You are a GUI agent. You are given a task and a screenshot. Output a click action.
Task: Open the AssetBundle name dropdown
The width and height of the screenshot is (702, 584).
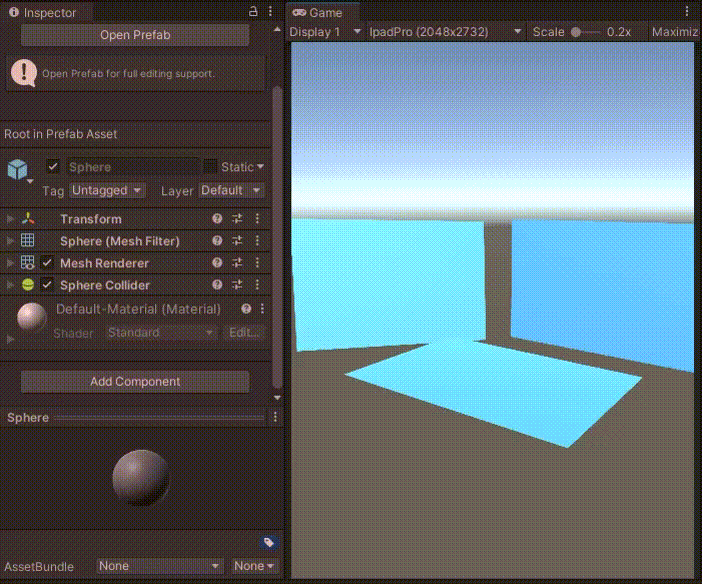(x=159, y=566)
